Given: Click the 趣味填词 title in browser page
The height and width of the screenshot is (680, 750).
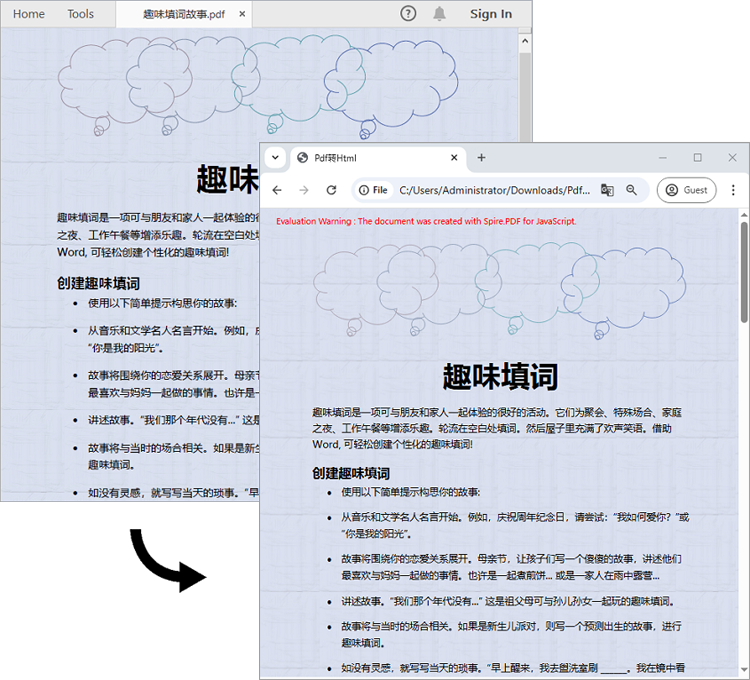Looking at the screenshot, I should (x=500, y=376).
